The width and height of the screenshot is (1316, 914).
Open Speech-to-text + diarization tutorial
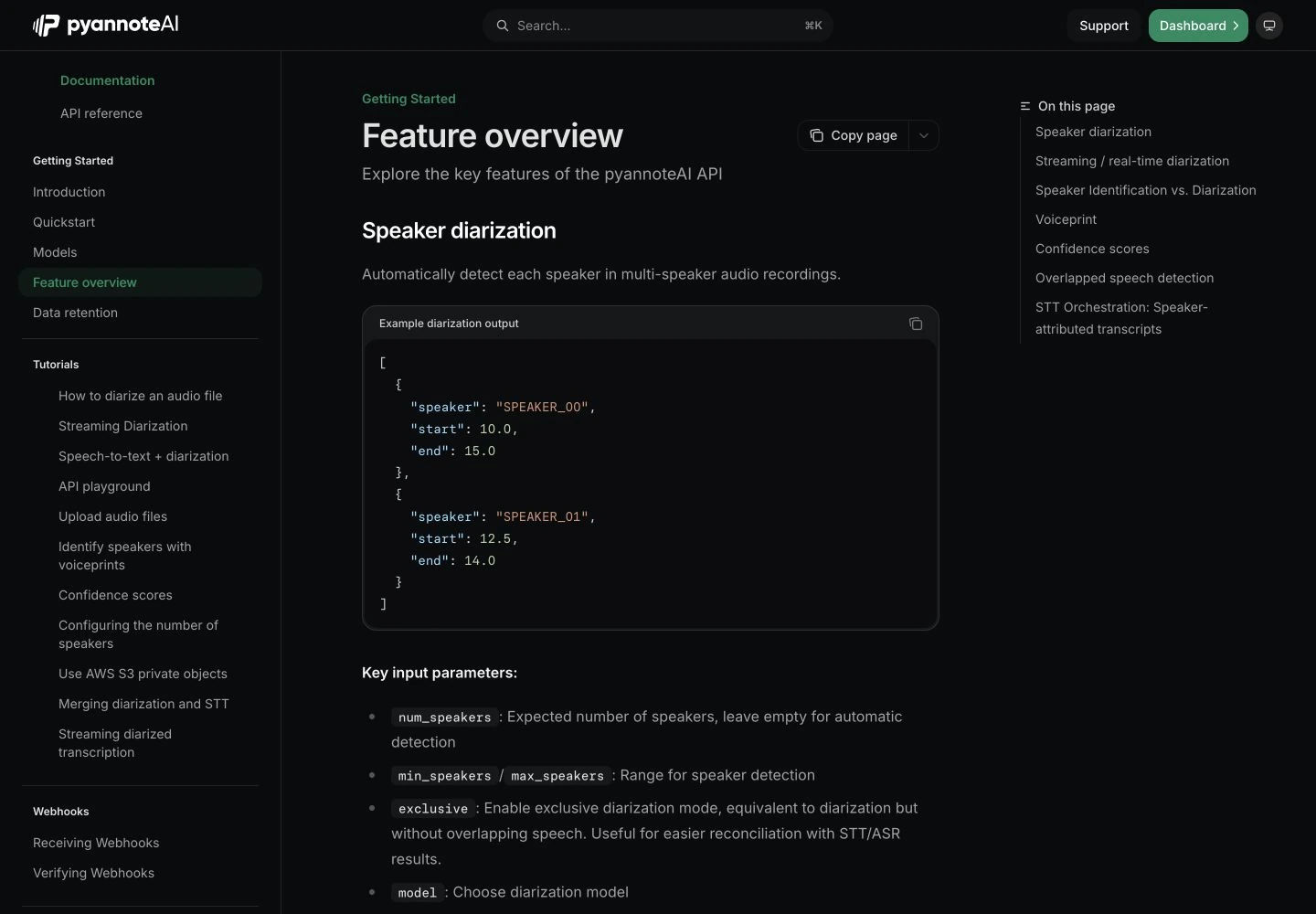[143, 456]
